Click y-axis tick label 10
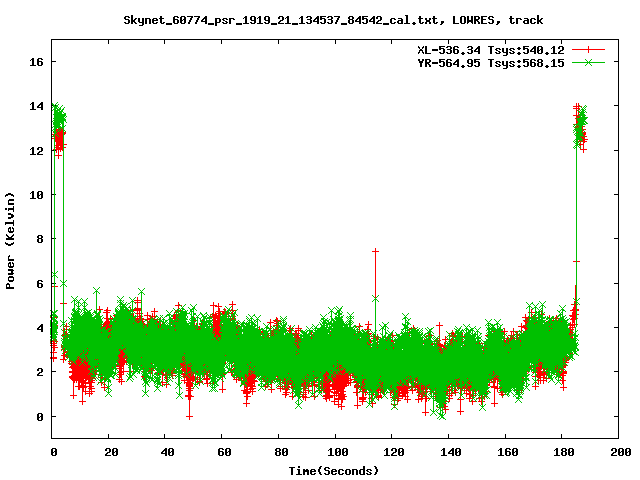This screenshot has height=480, width=640. click(x=36, y=195)
